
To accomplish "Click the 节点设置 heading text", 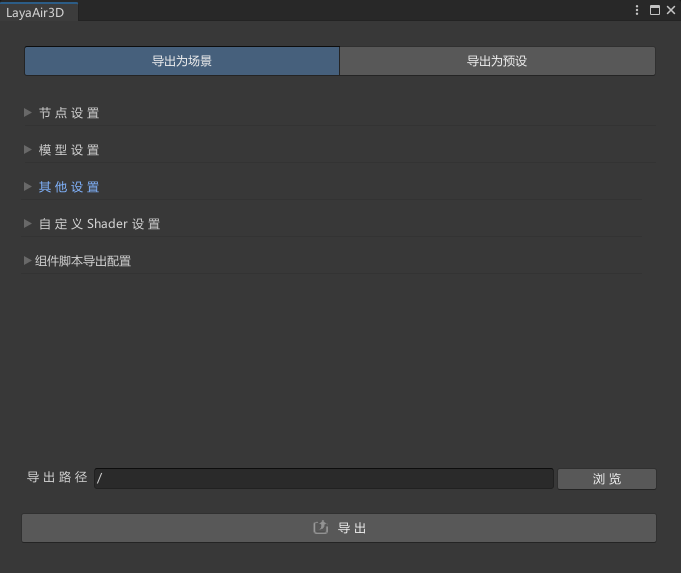I will (x=69, y=113).
